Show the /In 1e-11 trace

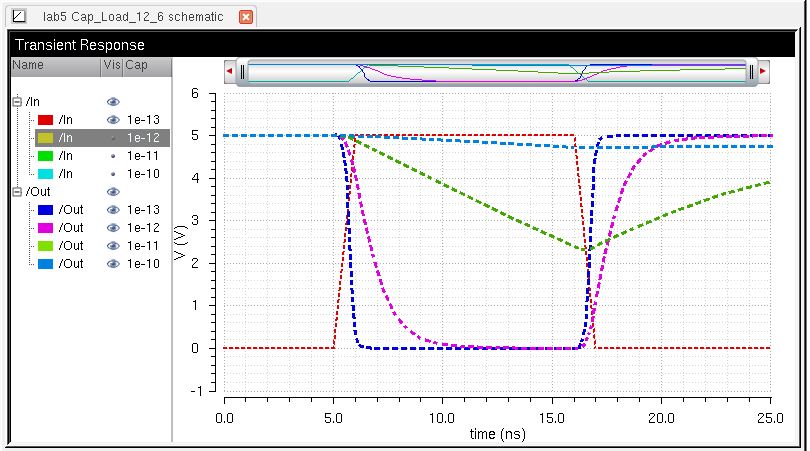112,155
